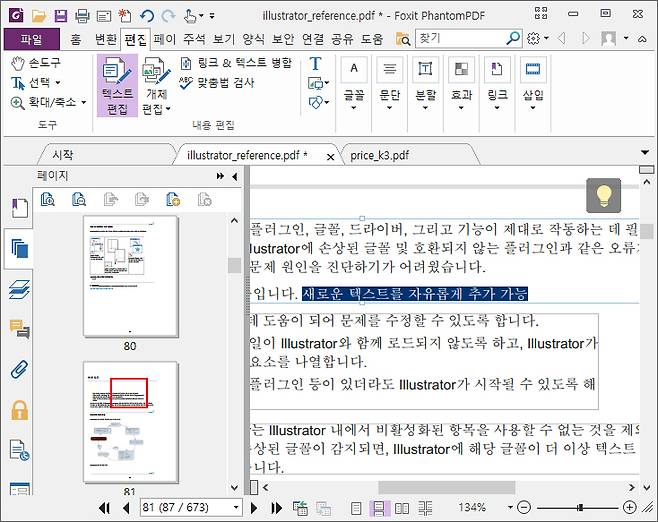Viewport: 658px width, 522px height.
Task: Click the Redo arrow icon
Action: (169, 16)
